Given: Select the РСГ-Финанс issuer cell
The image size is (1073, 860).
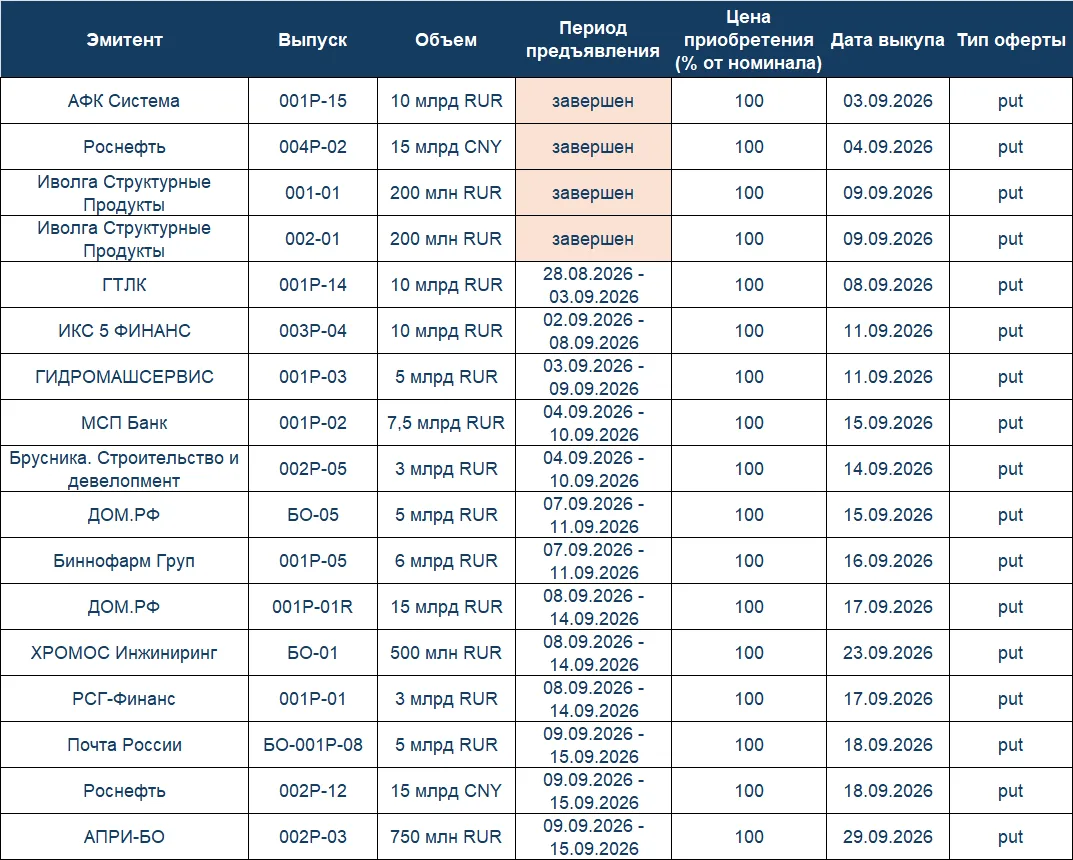Looking at the screenshot, I should (124, 699).
